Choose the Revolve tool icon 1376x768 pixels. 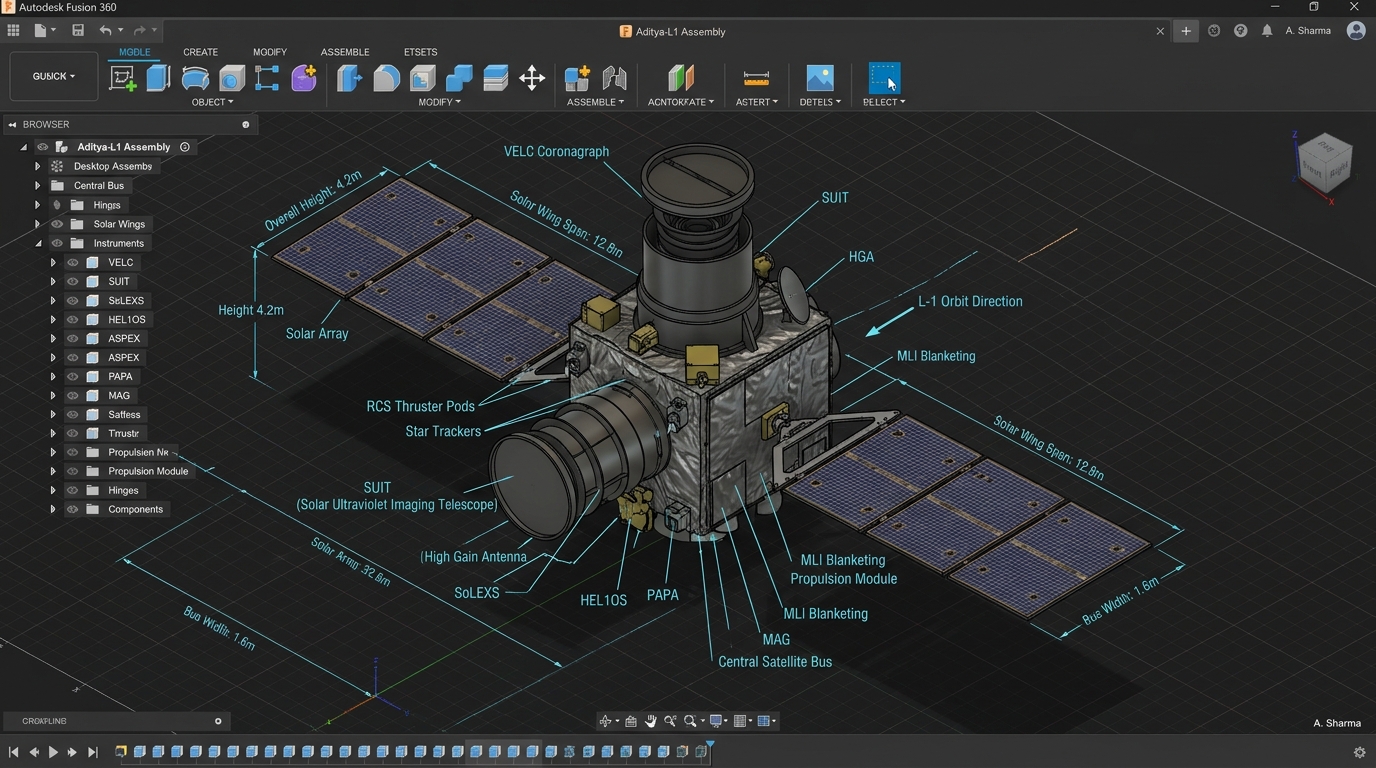tap(195, 78)
